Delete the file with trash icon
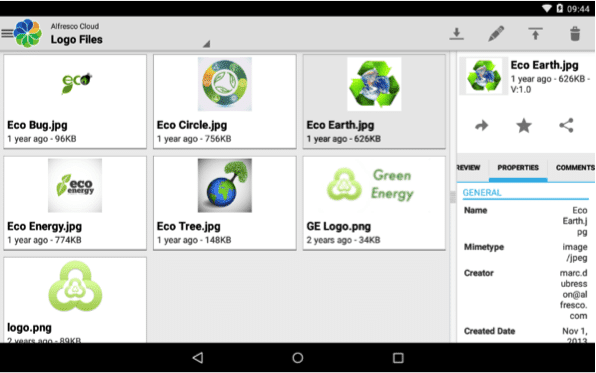Image resolution: width=596 pixels, height=373 pixels. tap(575, 34)
